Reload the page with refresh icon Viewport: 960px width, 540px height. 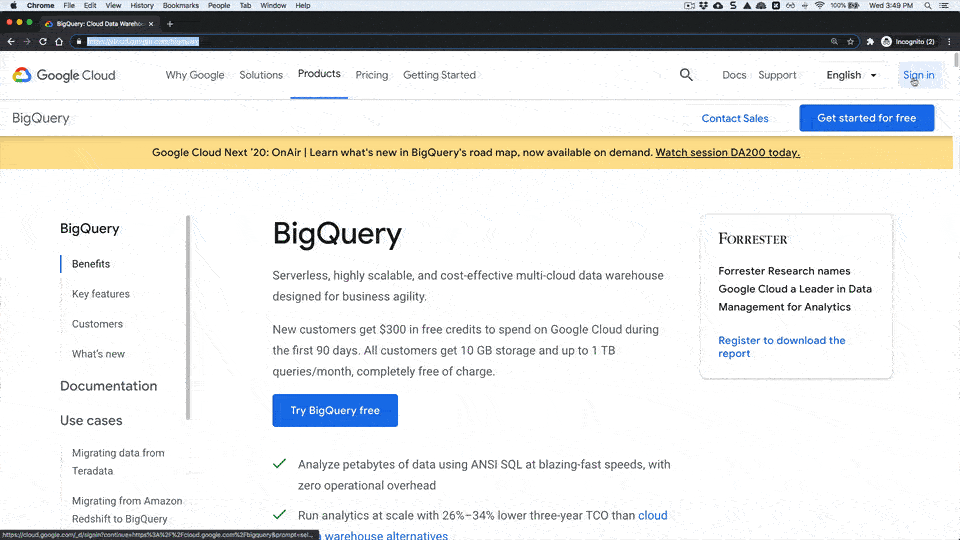click(43, 42)
